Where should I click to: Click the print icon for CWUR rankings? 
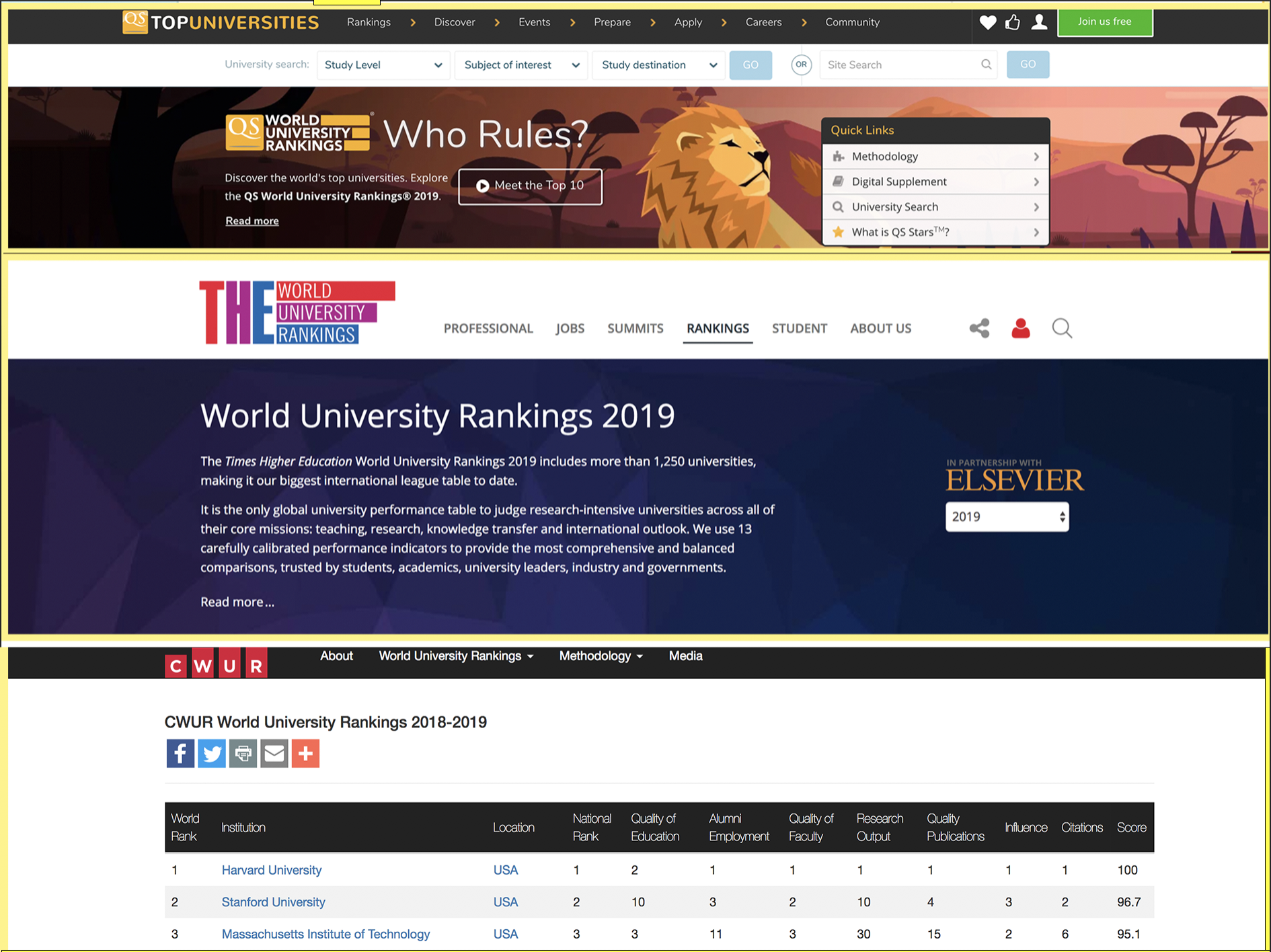[x=243, y=753]
